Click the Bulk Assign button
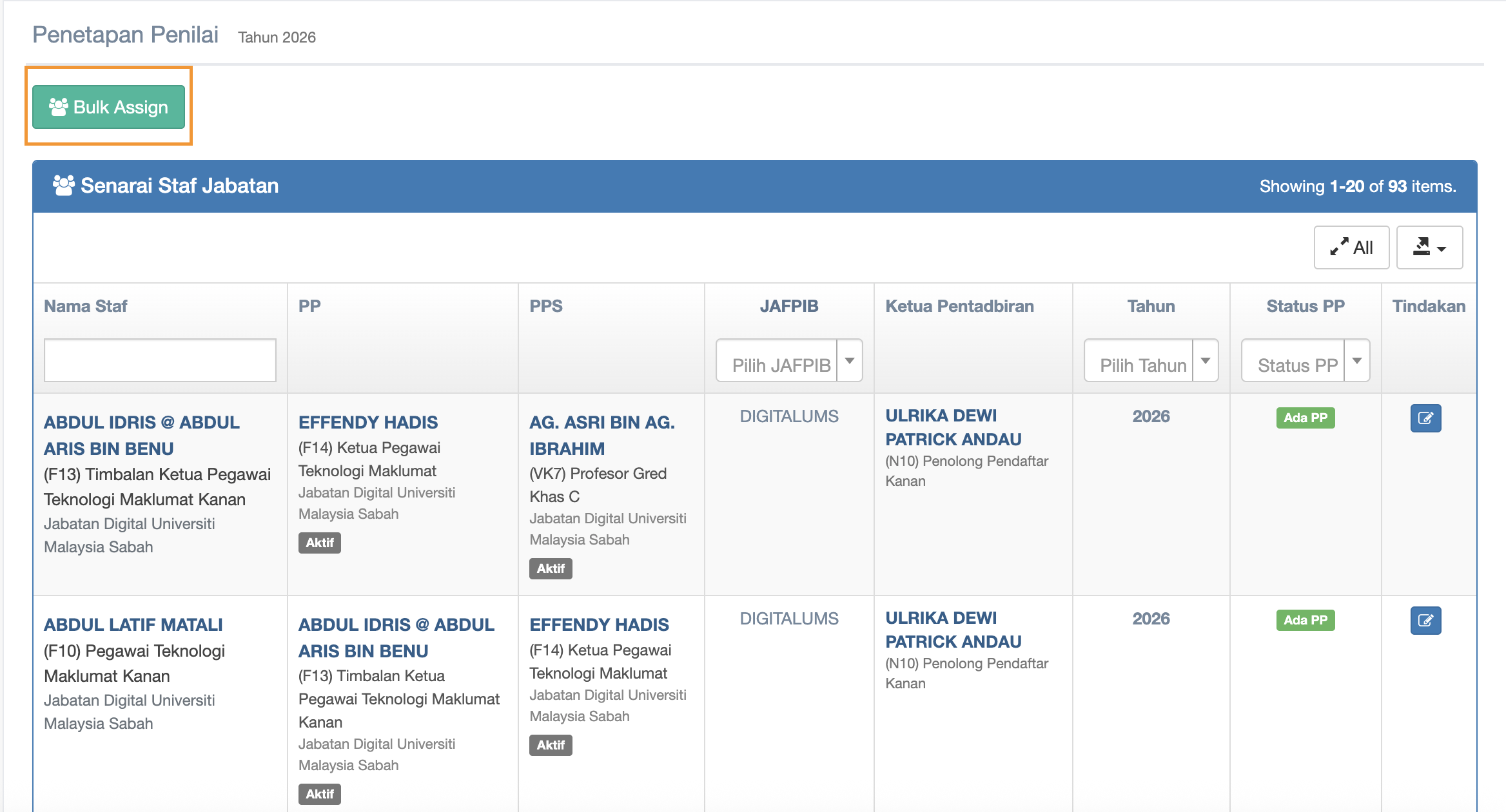Viewport: 1506px width, 812px height. 108,107
